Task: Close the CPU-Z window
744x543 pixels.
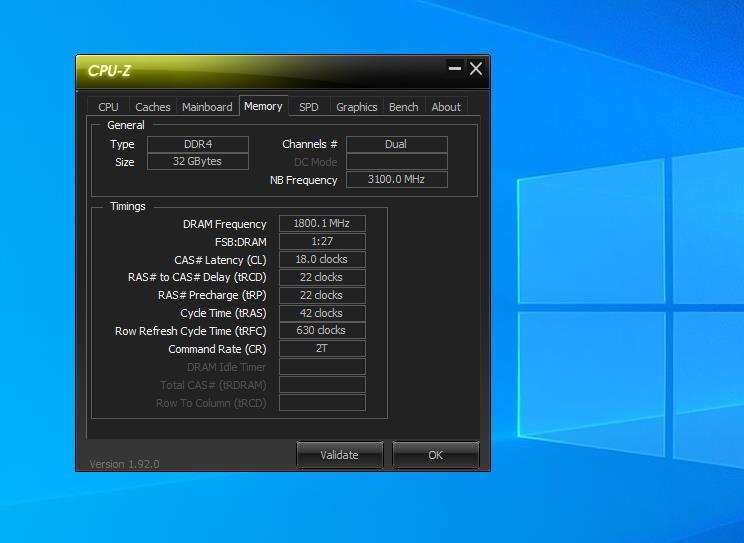Action: (476, 68)
